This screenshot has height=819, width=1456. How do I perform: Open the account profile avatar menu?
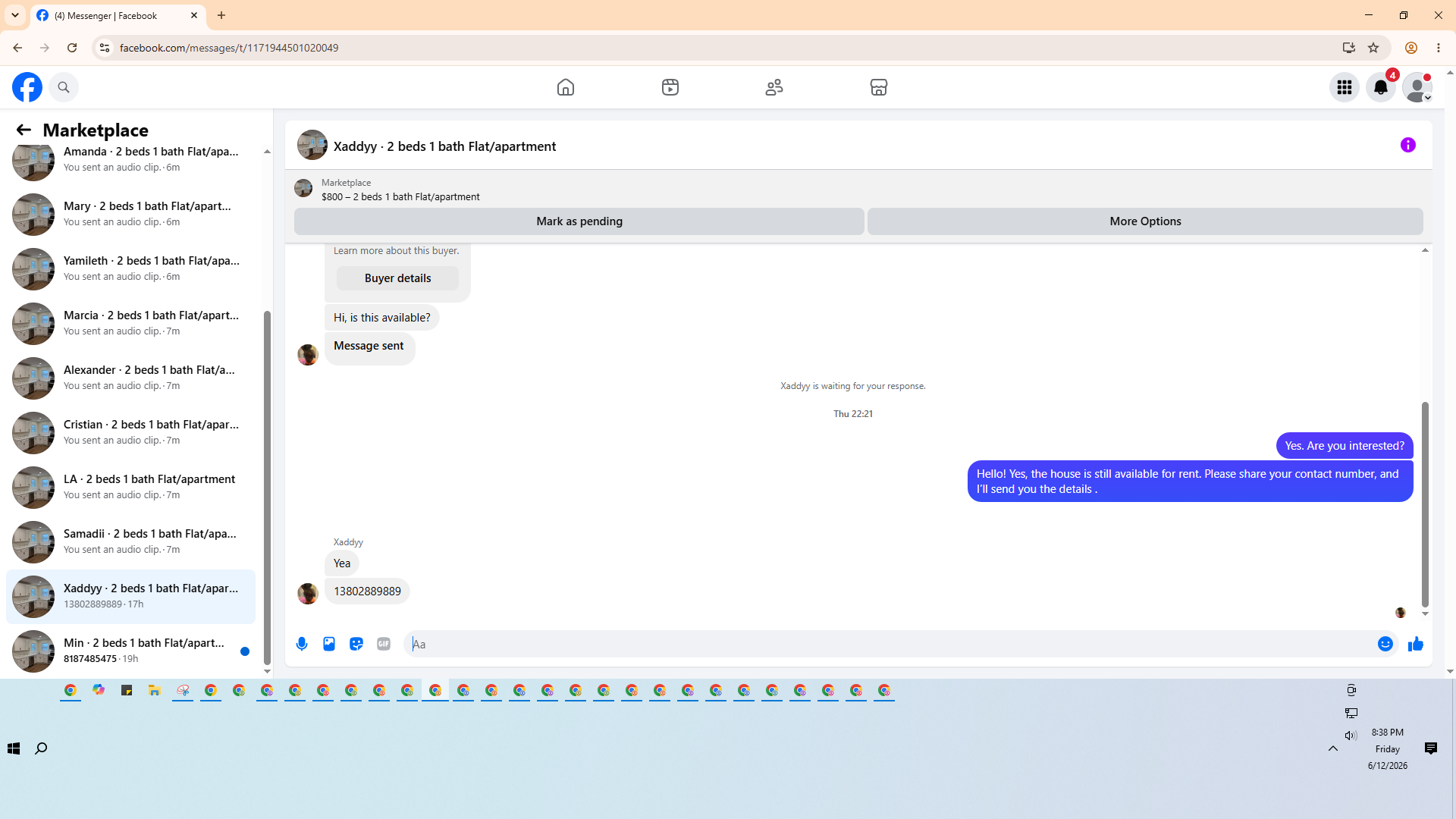coord(1417,87)
